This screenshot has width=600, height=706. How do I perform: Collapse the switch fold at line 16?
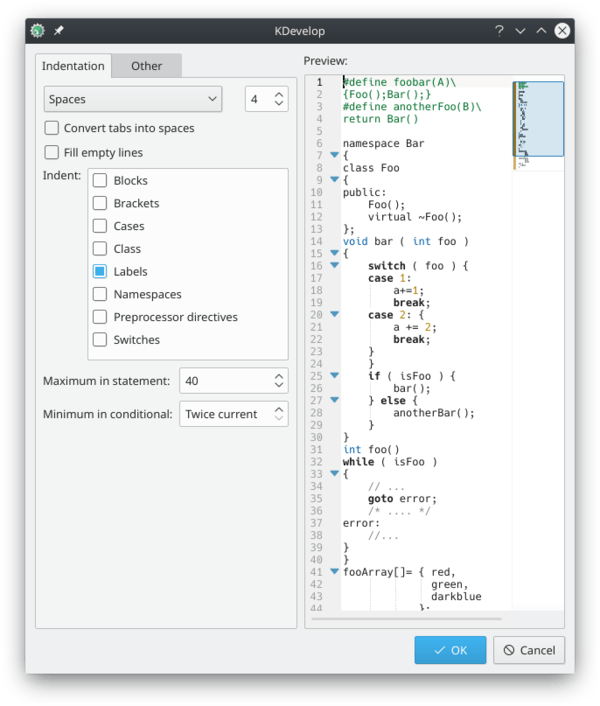click(334, 265)
